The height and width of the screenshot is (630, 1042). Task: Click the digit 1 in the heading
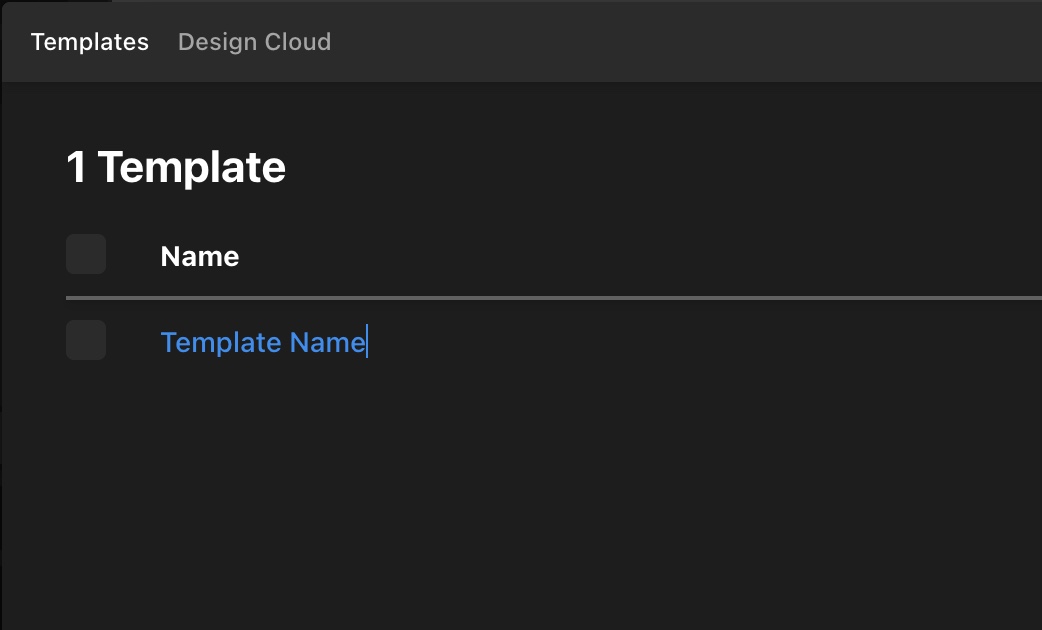pos(76,167)
